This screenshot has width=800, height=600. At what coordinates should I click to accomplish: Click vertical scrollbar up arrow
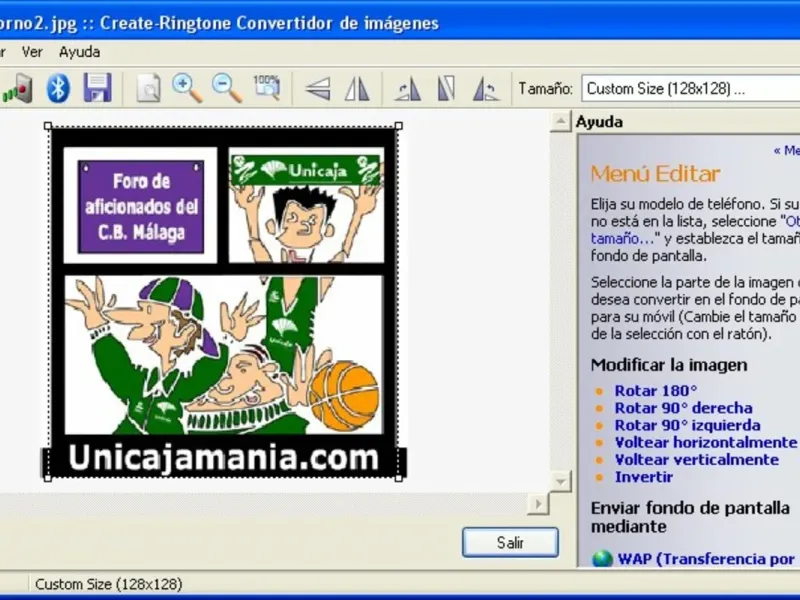pos(560,121)
